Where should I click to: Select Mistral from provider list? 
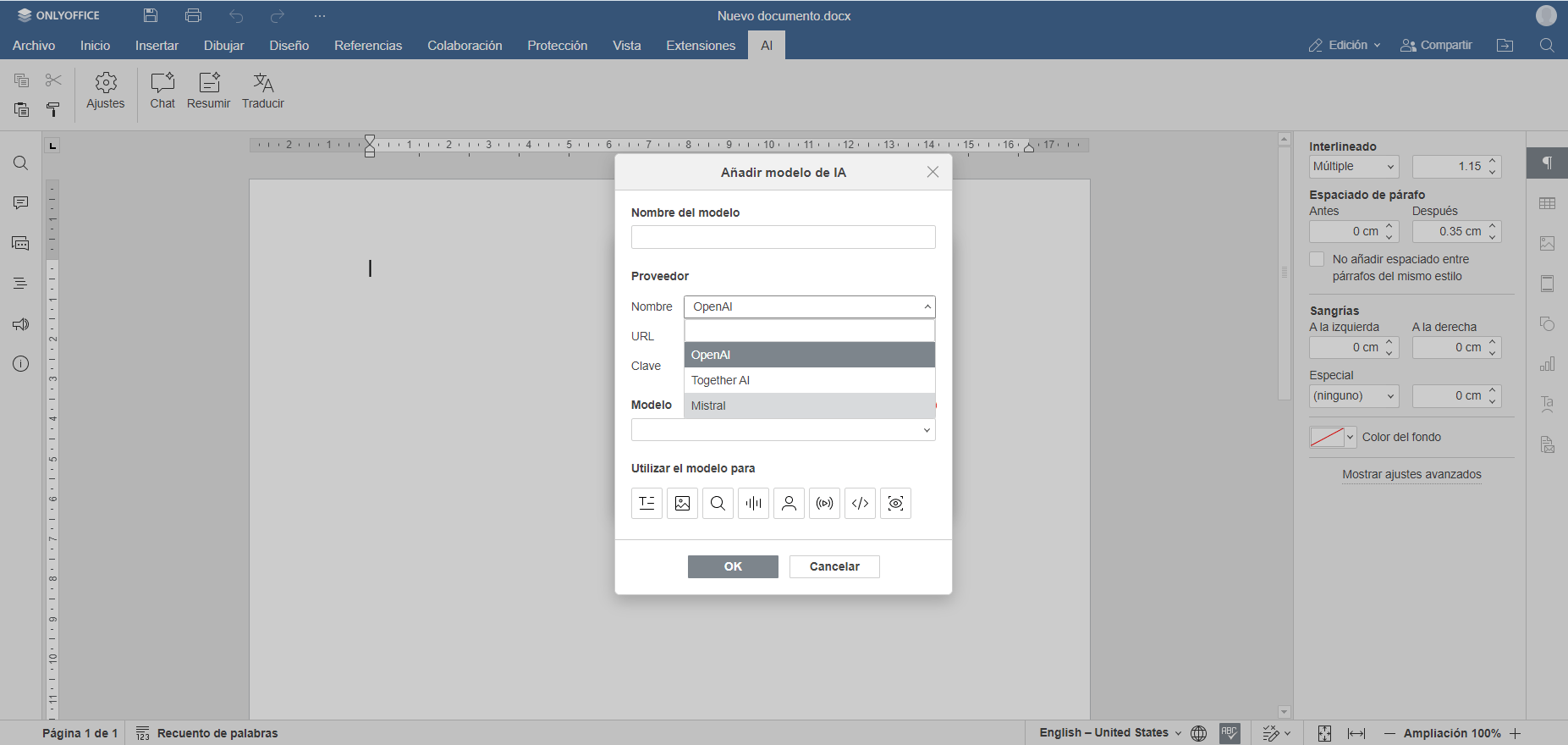(x=810, y=406)
